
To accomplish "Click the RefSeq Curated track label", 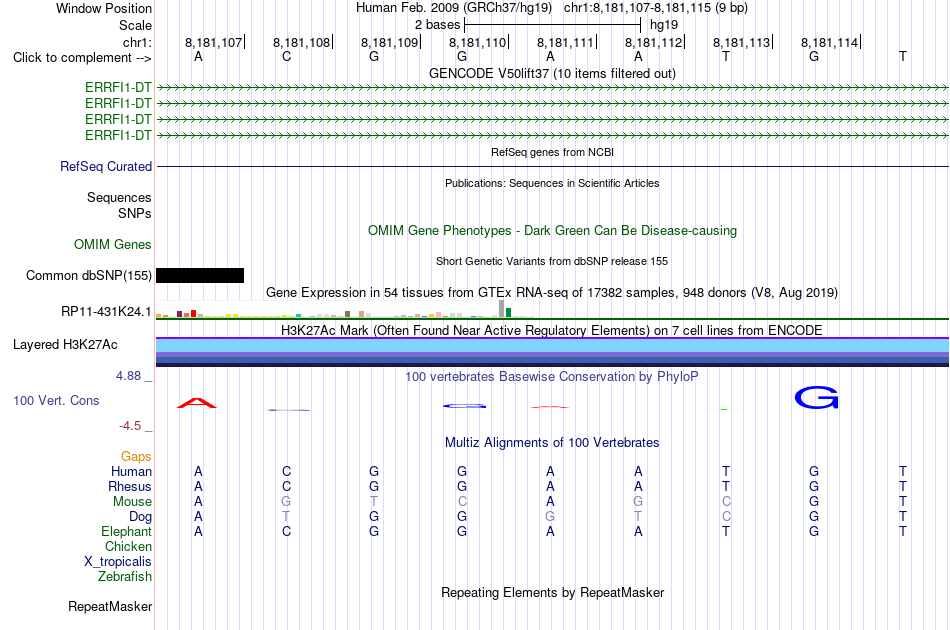I will click(x=106, y=167).
